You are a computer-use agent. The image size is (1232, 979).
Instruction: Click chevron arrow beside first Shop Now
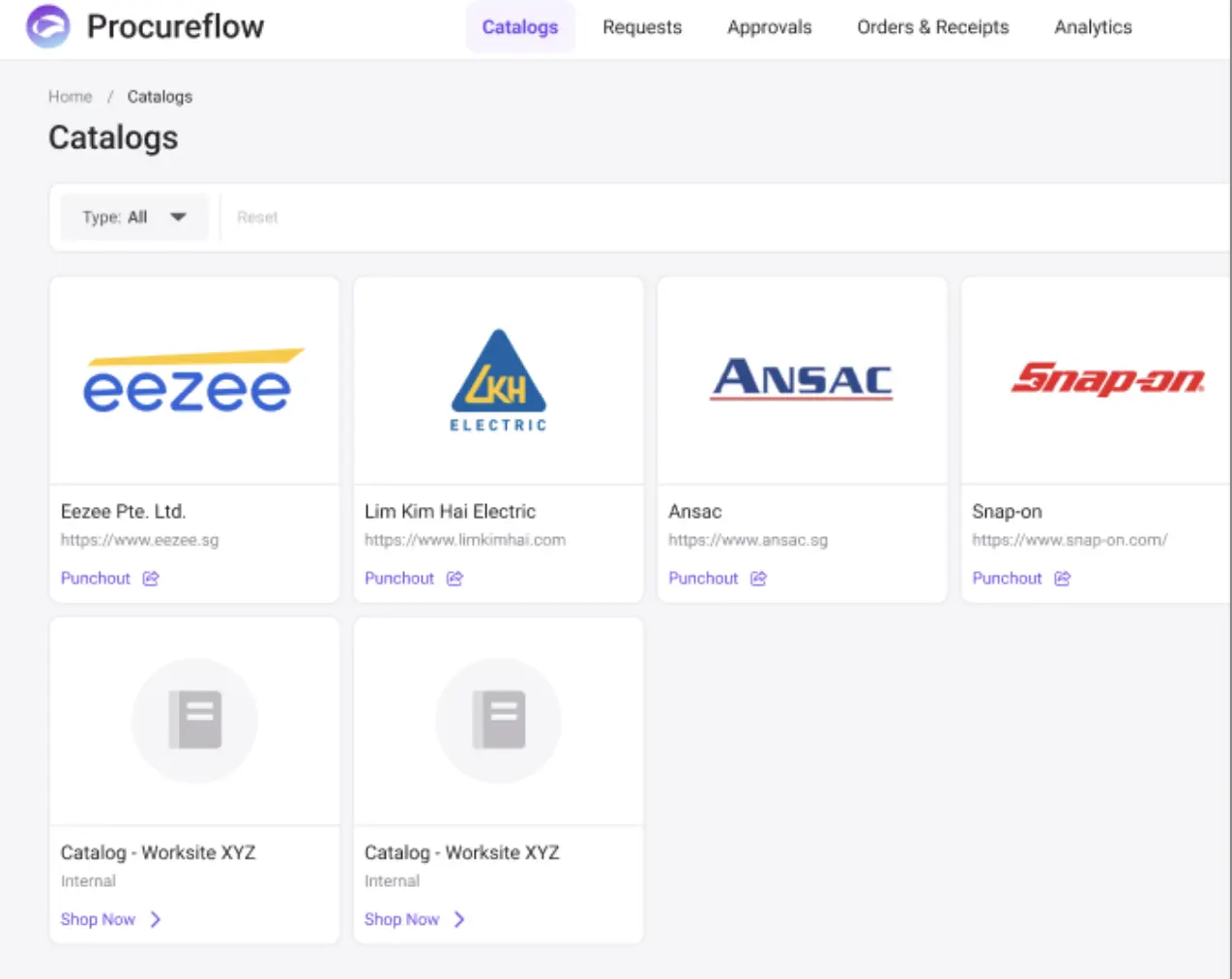[156, 919]
